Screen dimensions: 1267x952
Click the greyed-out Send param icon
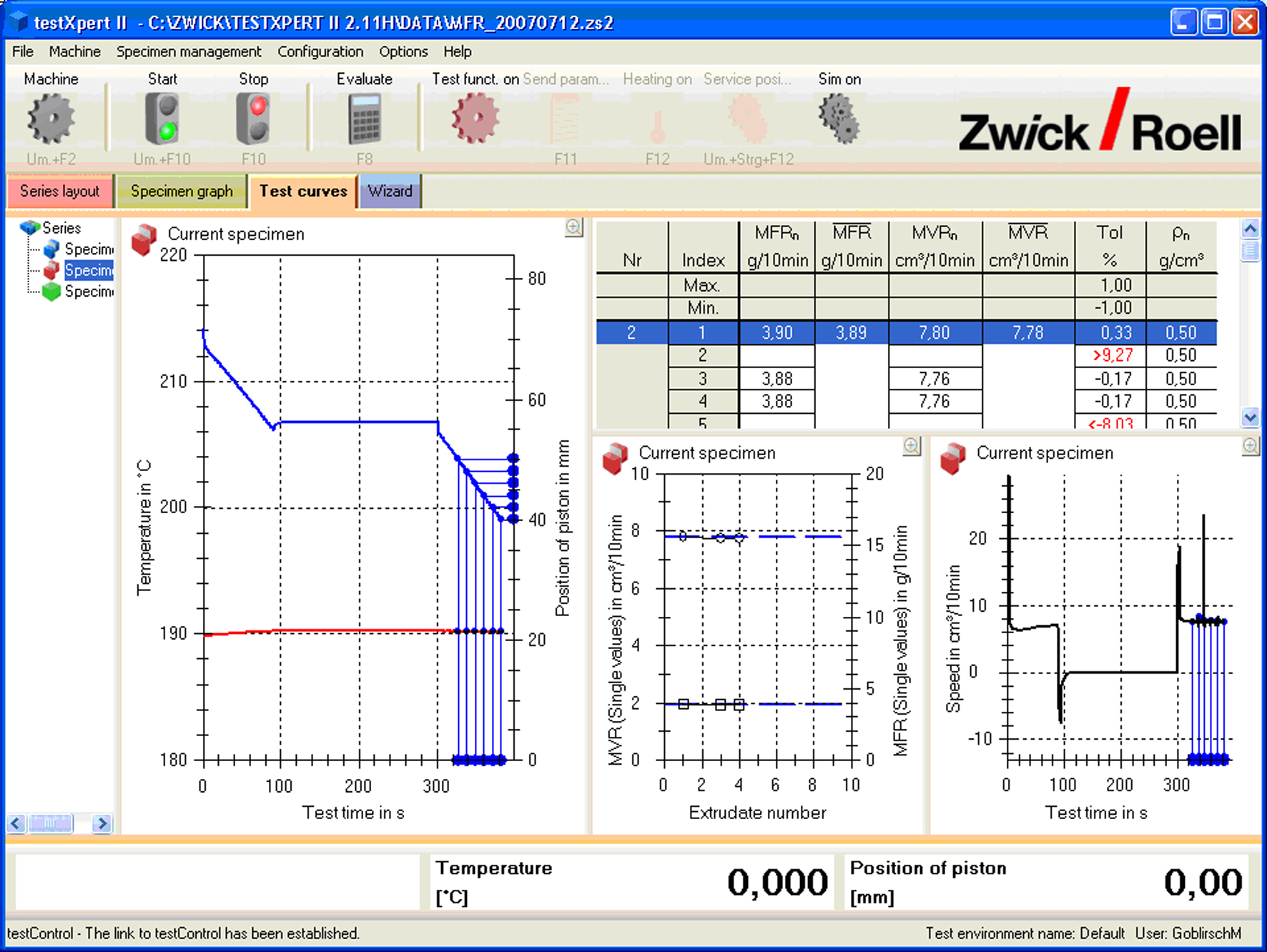coord(566,119)
